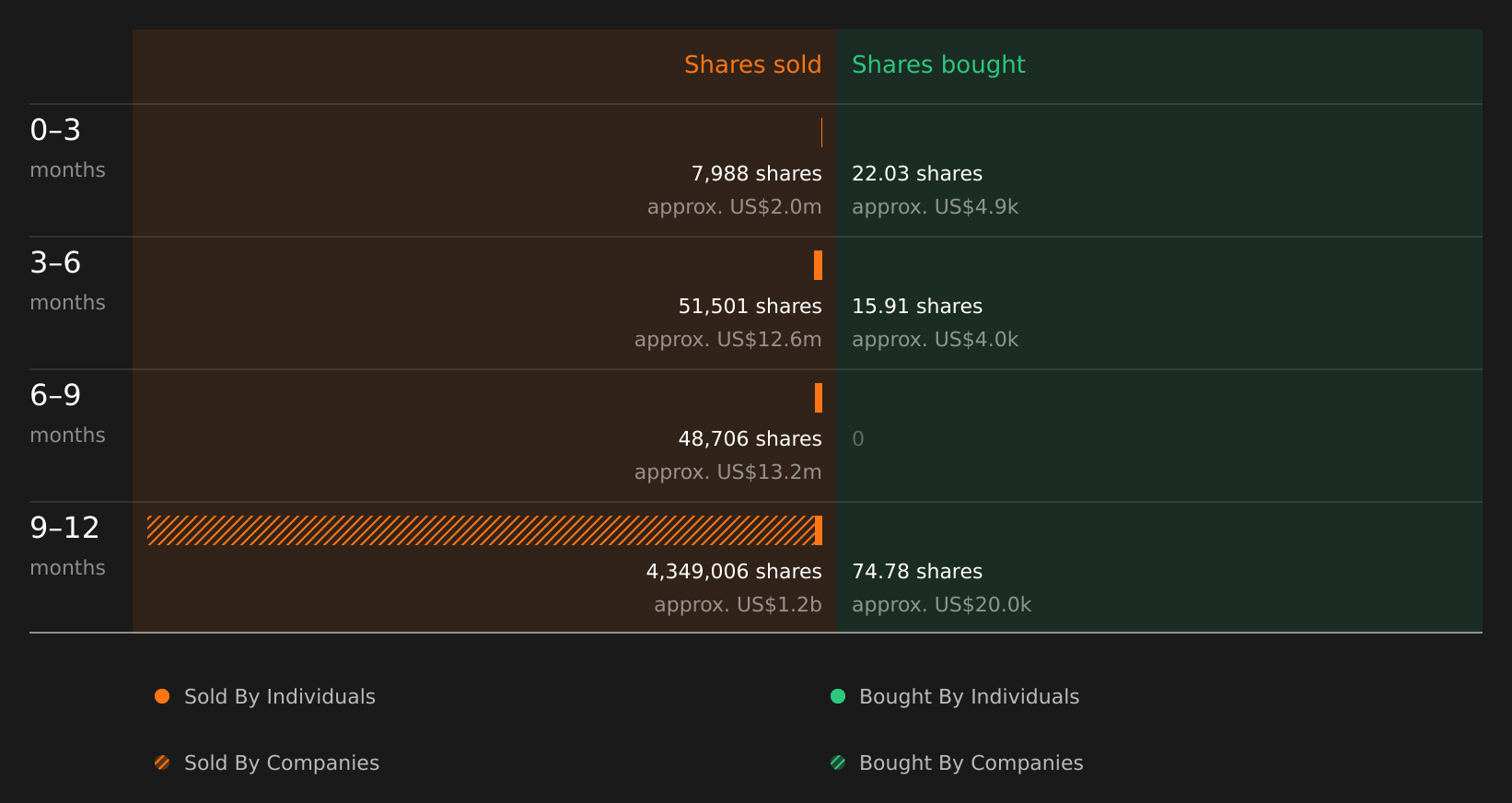The image size is (1512, 803).
Task: Click the Sold By Individuals legend label
Action: click(280, 697)
